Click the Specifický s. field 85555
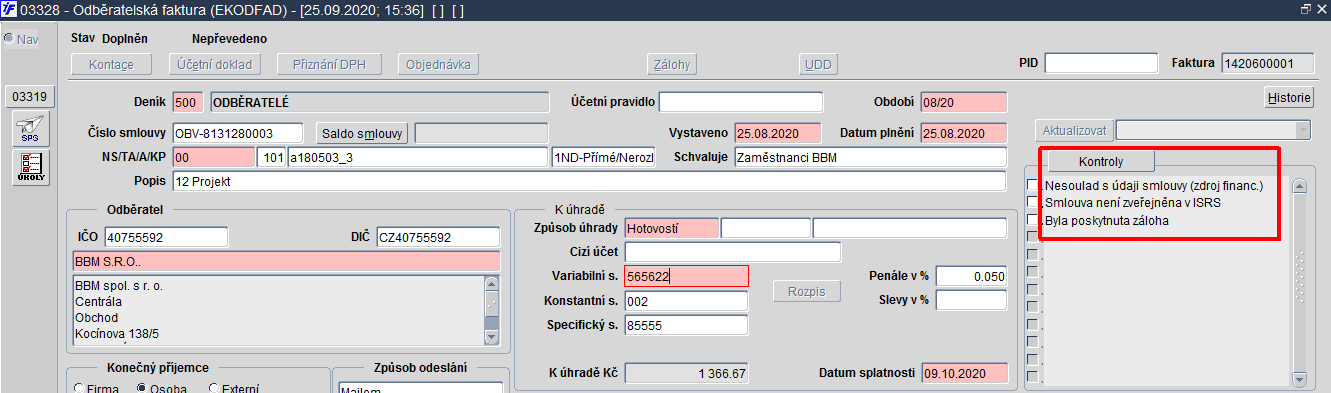This screenshot has width=1331, height=393. (x=686, y=325)
